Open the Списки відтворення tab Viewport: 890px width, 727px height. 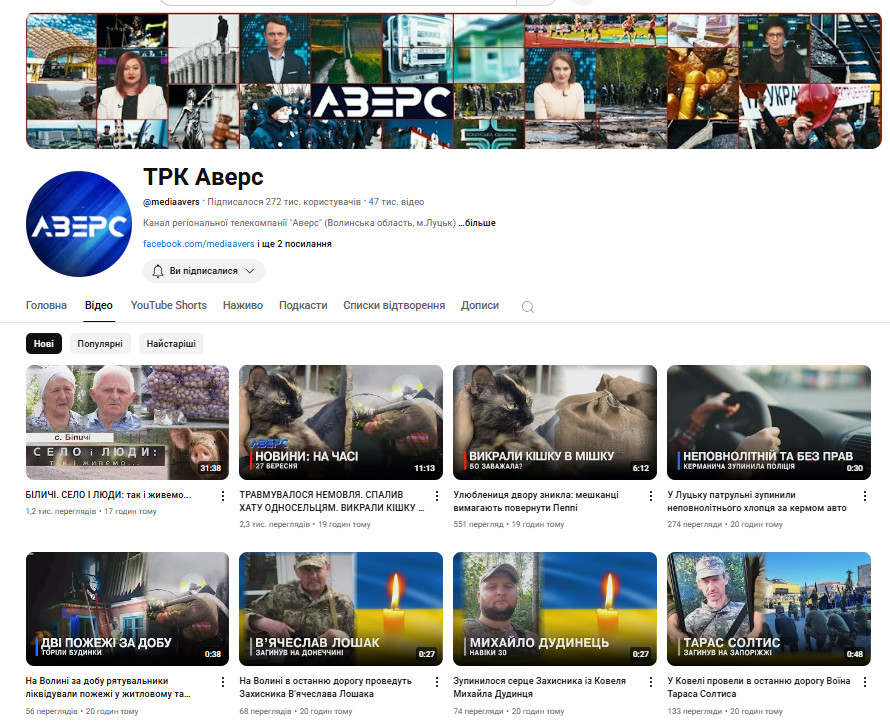[x=394, y=305]
